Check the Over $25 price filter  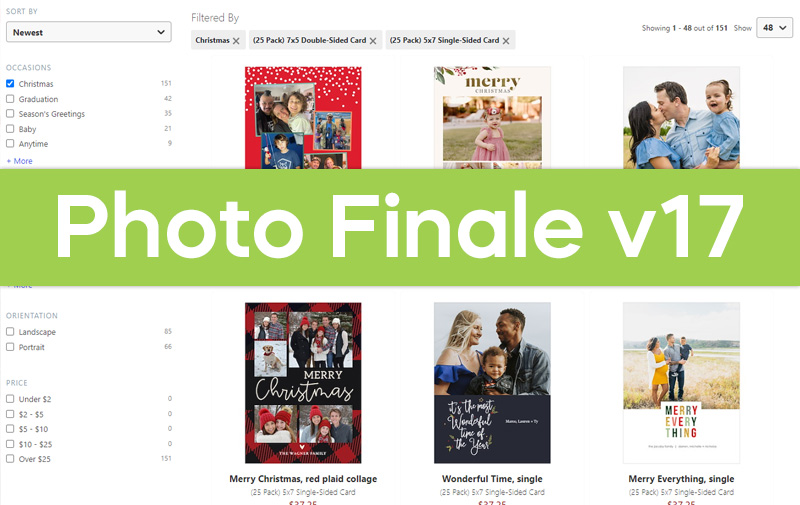[x=10, y=459]
